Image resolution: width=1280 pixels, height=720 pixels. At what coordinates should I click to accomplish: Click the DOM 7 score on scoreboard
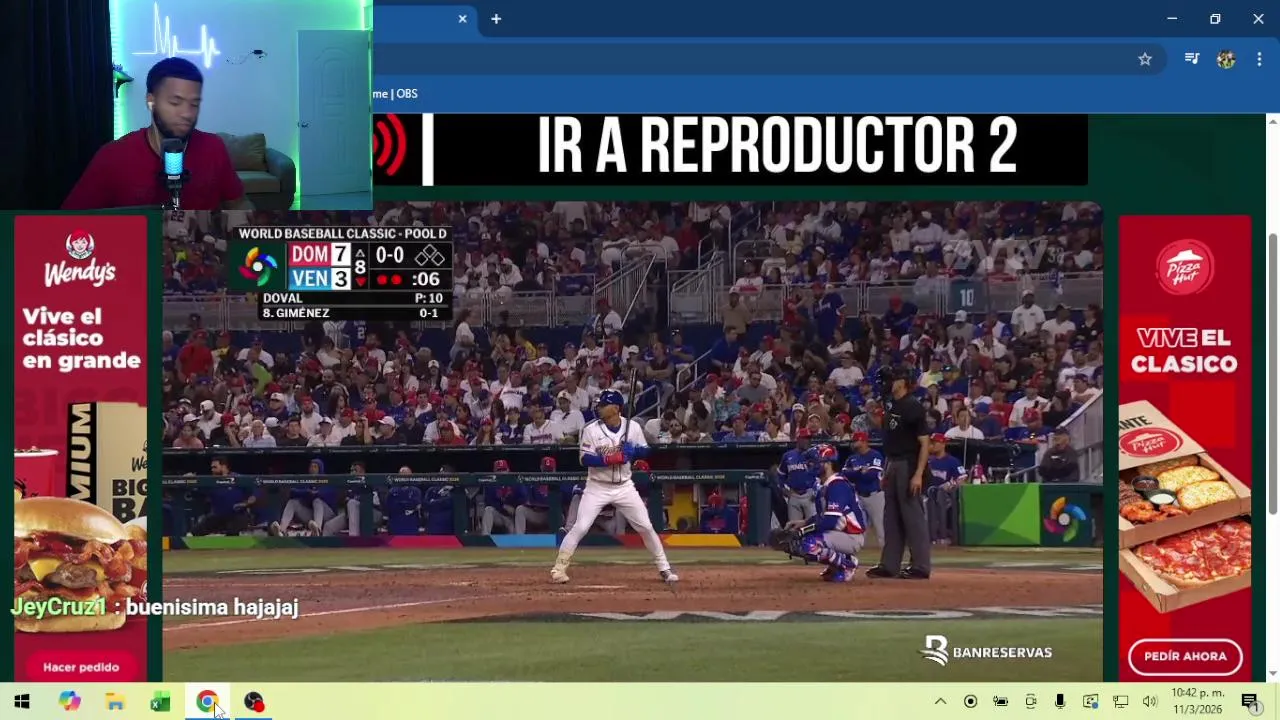click(320, 255)
